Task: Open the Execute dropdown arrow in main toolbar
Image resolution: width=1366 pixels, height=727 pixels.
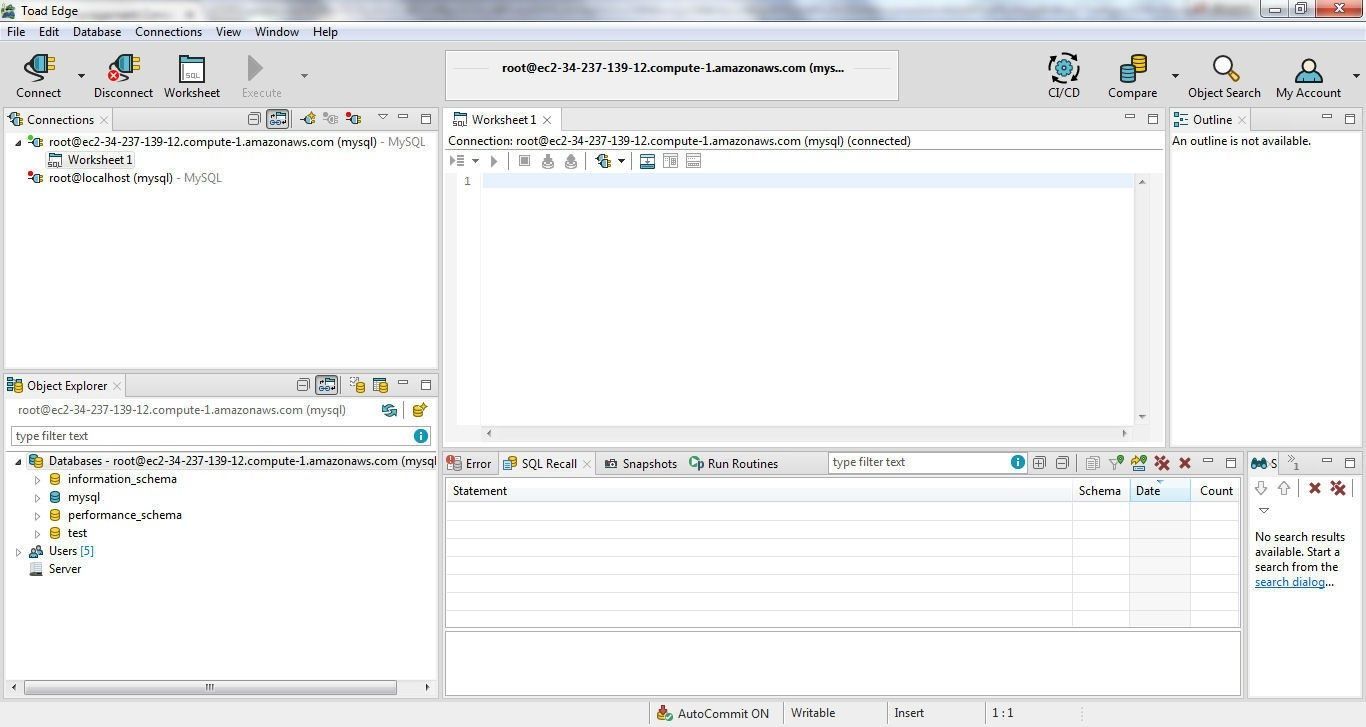Action: 304,75
